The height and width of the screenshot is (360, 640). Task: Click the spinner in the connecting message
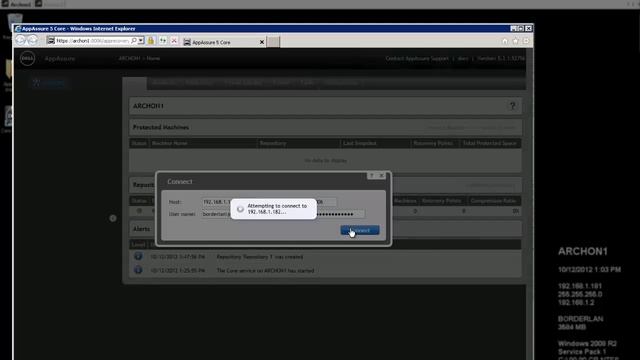click(x=240, y=209)
